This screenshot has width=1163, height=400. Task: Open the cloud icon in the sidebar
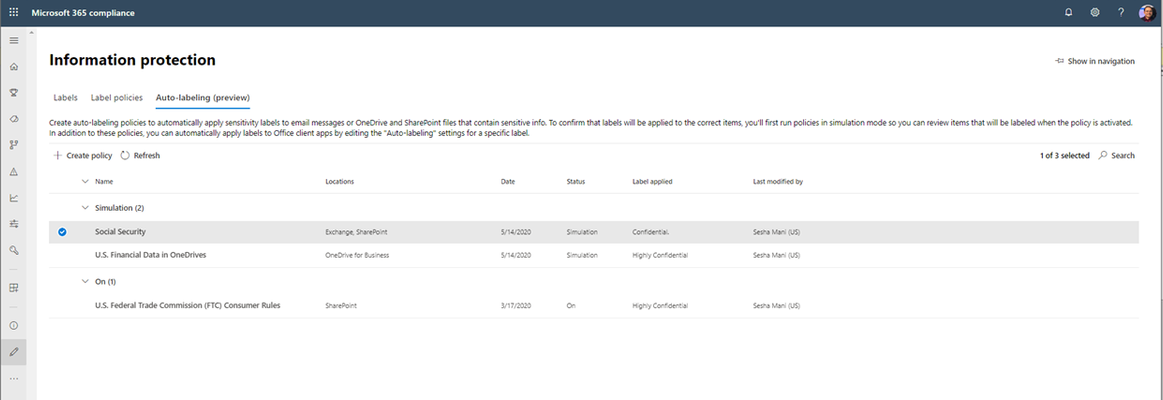(13, 119)
